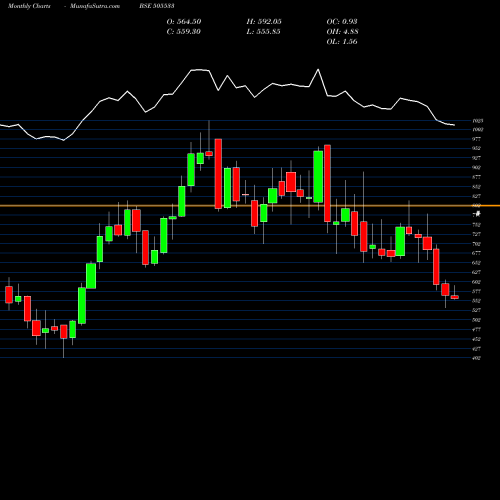Click the last red candle on the chart
This screenshot has width=500, height=500.
pos(455,297)
